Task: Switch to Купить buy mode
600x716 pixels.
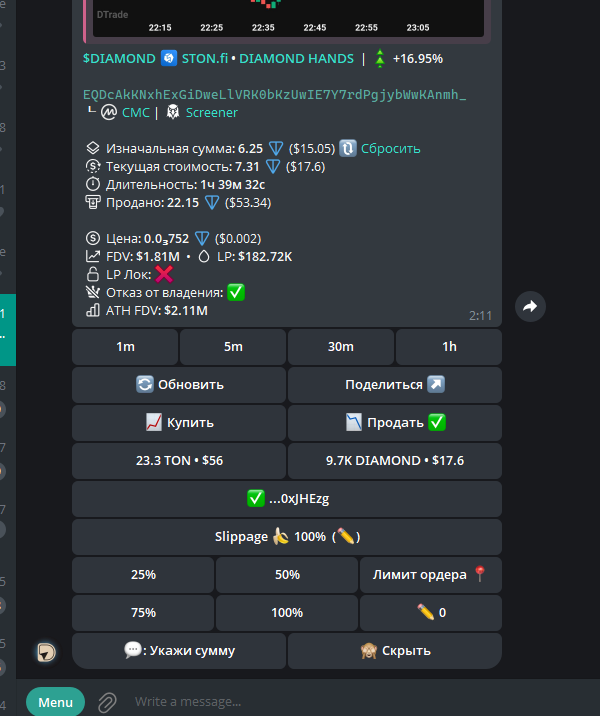Action: 179,422
